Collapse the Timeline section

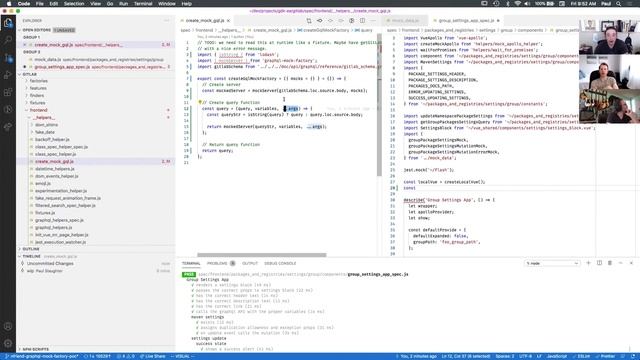click(31, 256)
